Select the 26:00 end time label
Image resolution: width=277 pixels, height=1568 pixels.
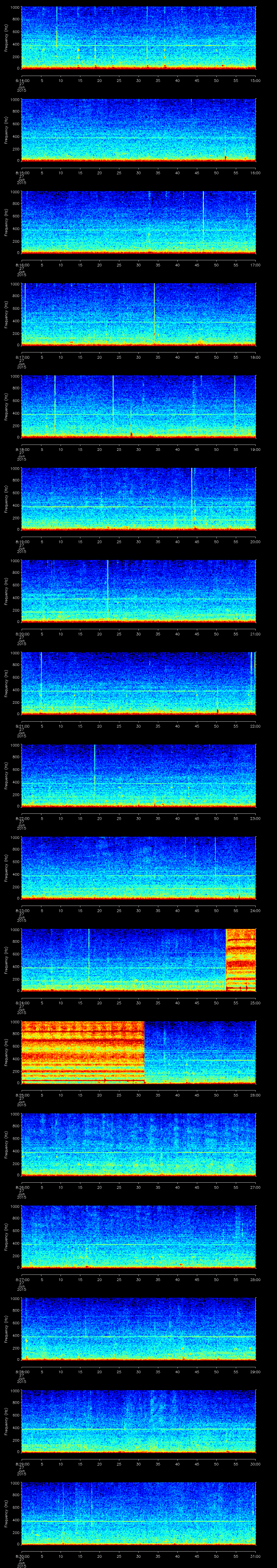pos(255,1095)
